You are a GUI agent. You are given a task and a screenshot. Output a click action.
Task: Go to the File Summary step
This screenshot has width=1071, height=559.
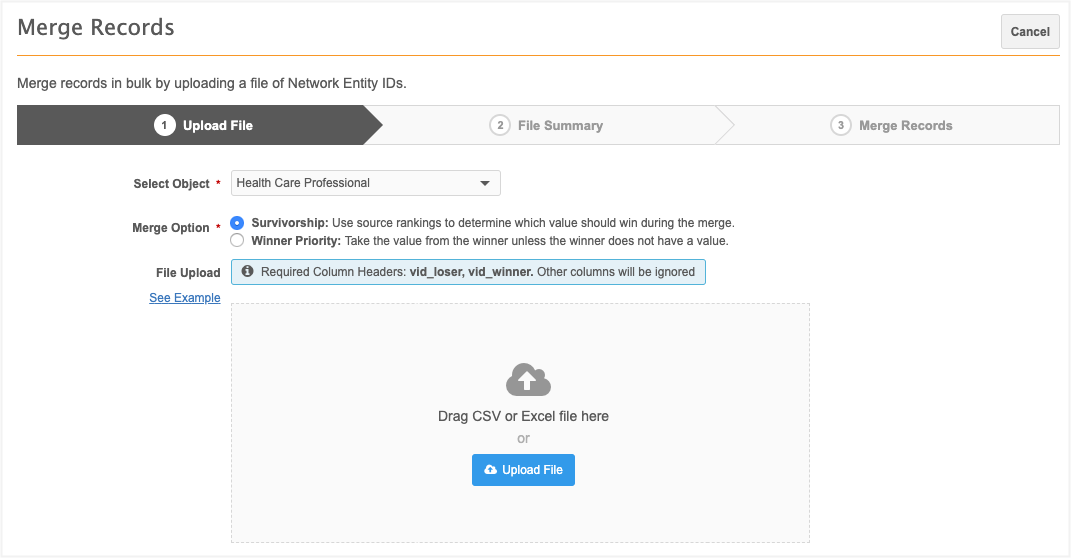560,126
